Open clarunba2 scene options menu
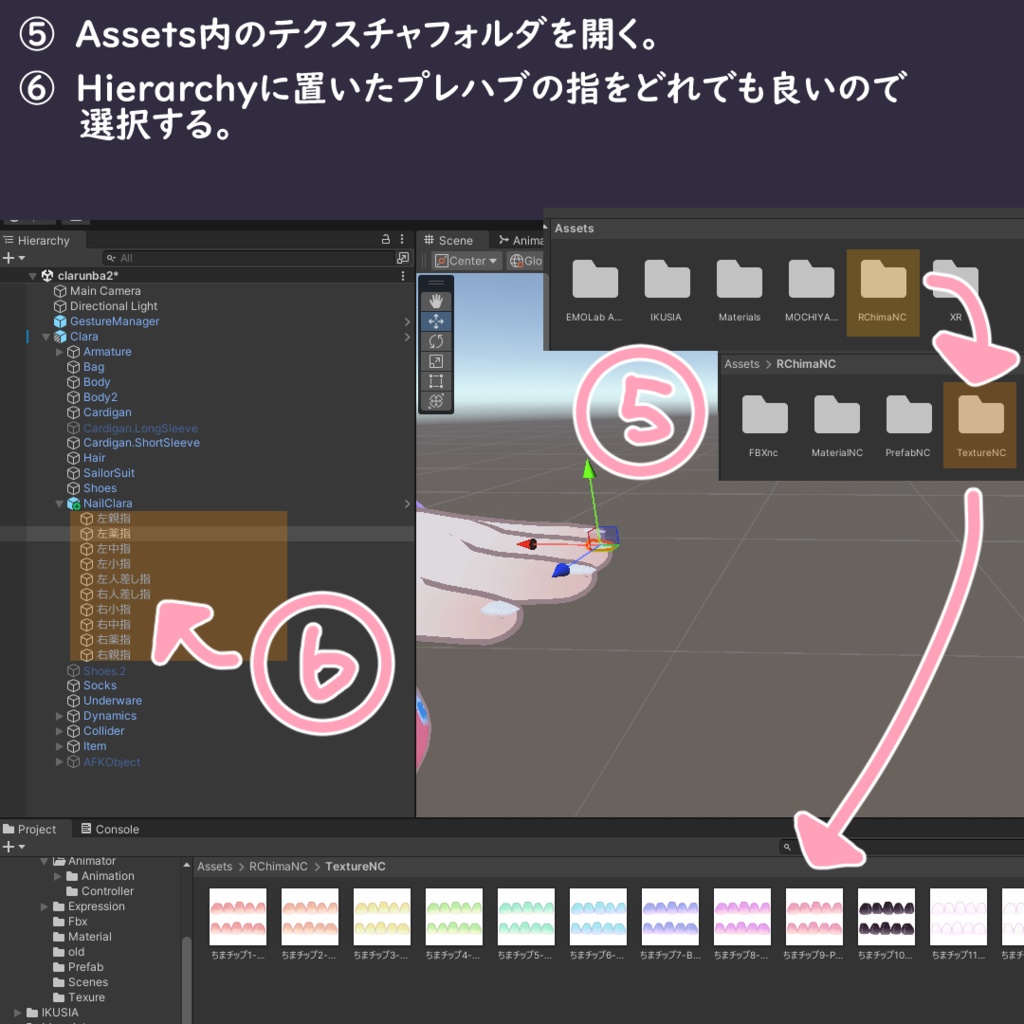Screen dimensions: 1024x1024 (402, 276)
